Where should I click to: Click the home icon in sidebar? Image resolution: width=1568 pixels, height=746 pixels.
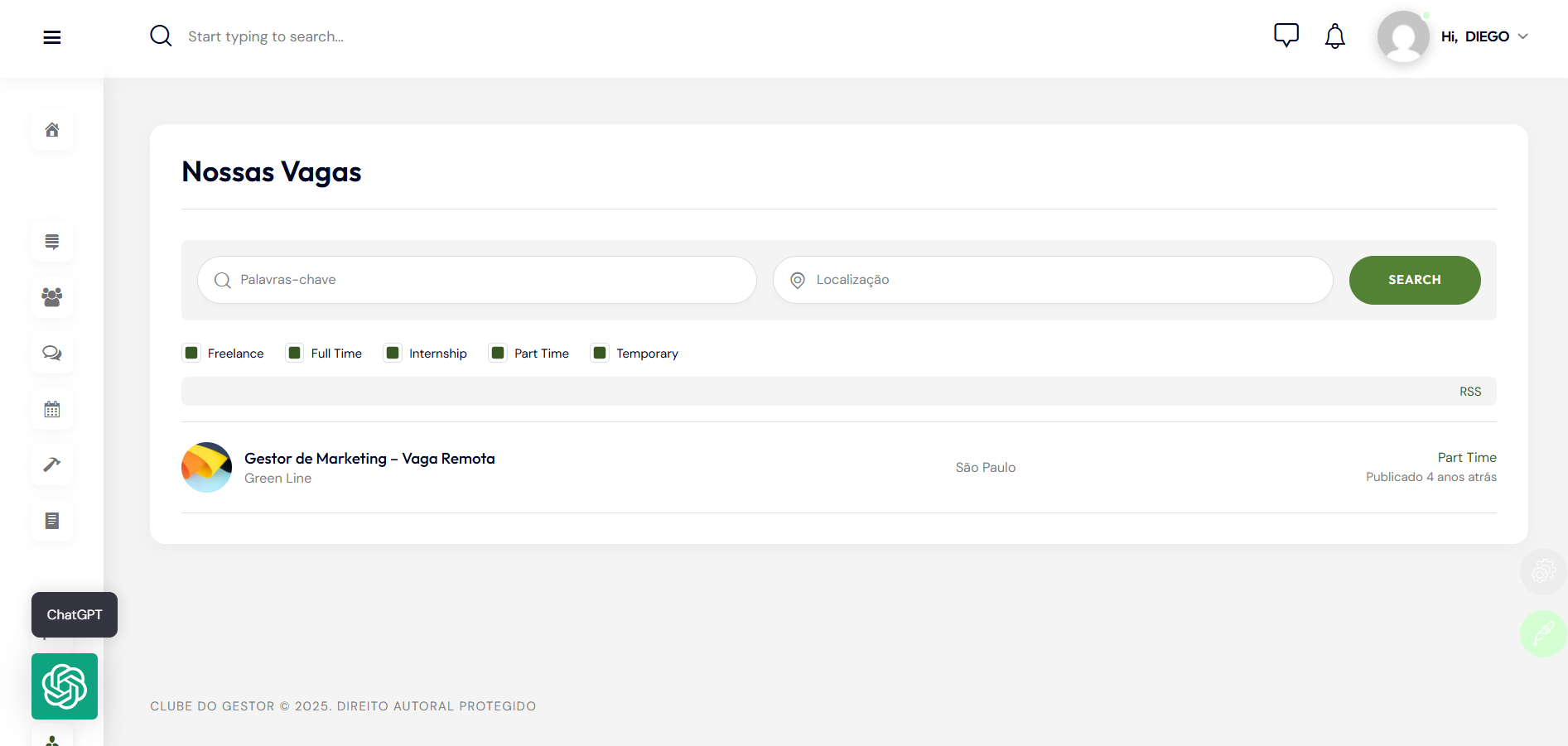tap(52, 130)
